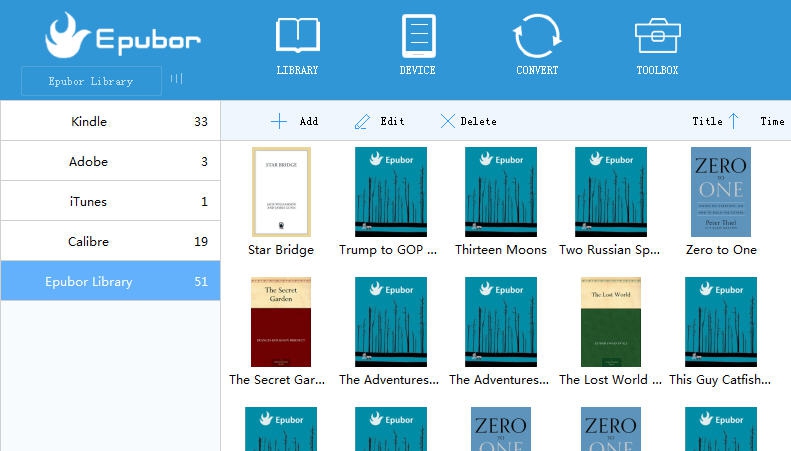Viewport: 791px width, 451px height.
Task: Click the 'The Secret Gar...' title text
Action: coord(277,379)
